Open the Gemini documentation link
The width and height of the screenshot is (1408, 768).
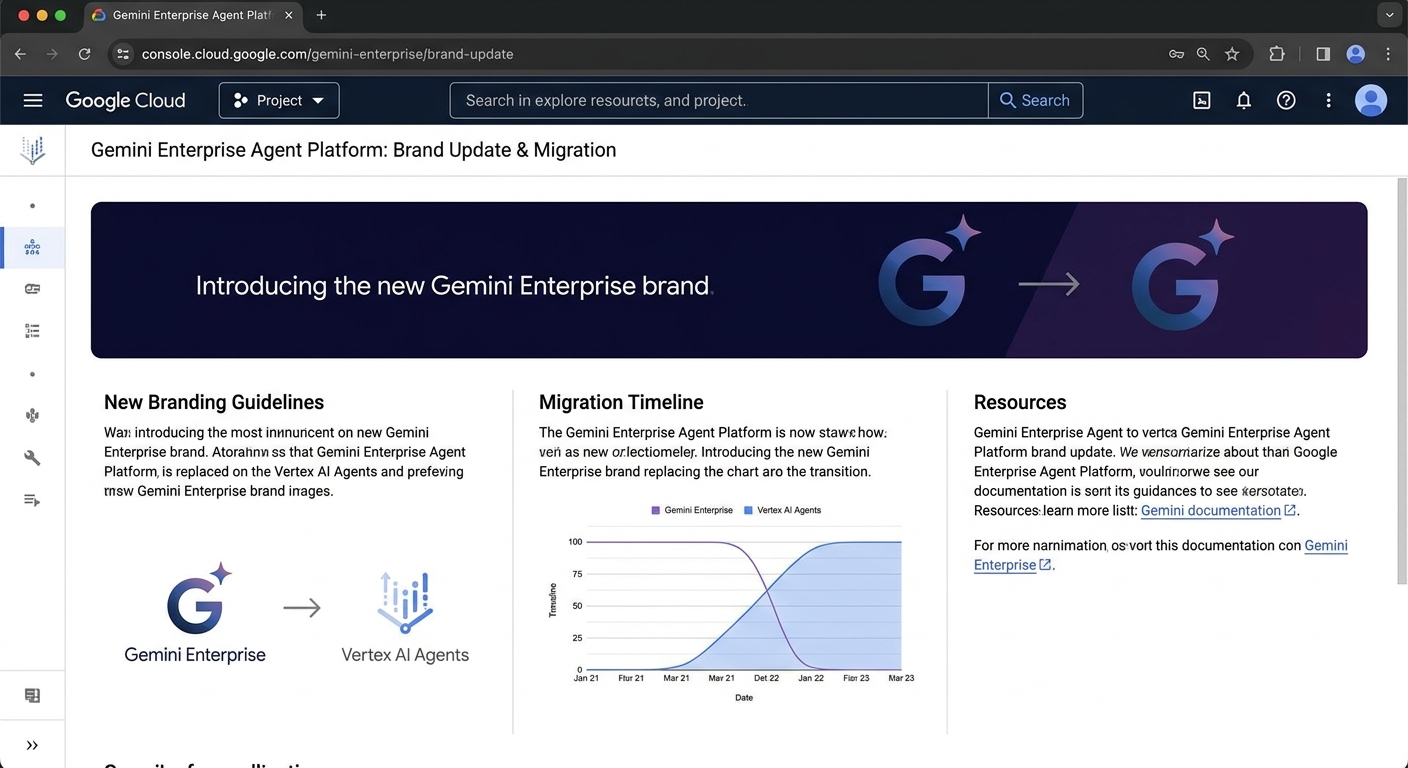click(x=1218, y=510)
